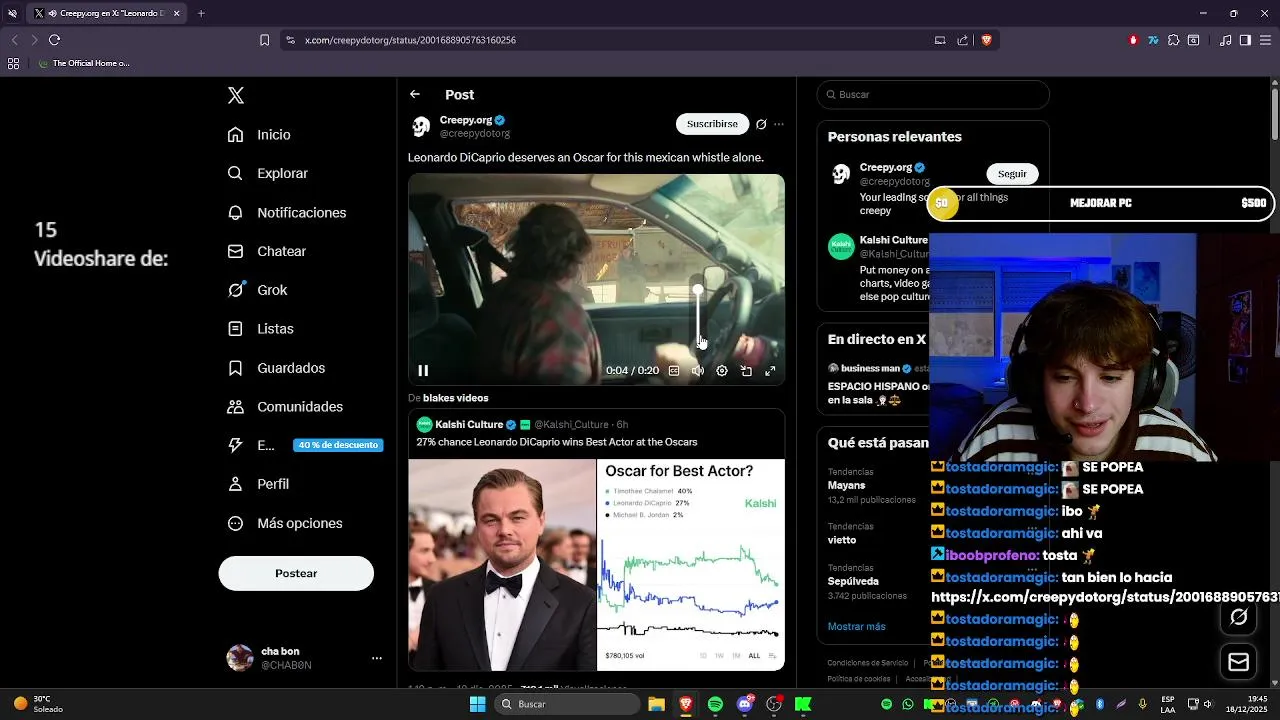Open the Brave playlist music-note icon
Screen dimensions: 1280x720
pos(1226,40)
